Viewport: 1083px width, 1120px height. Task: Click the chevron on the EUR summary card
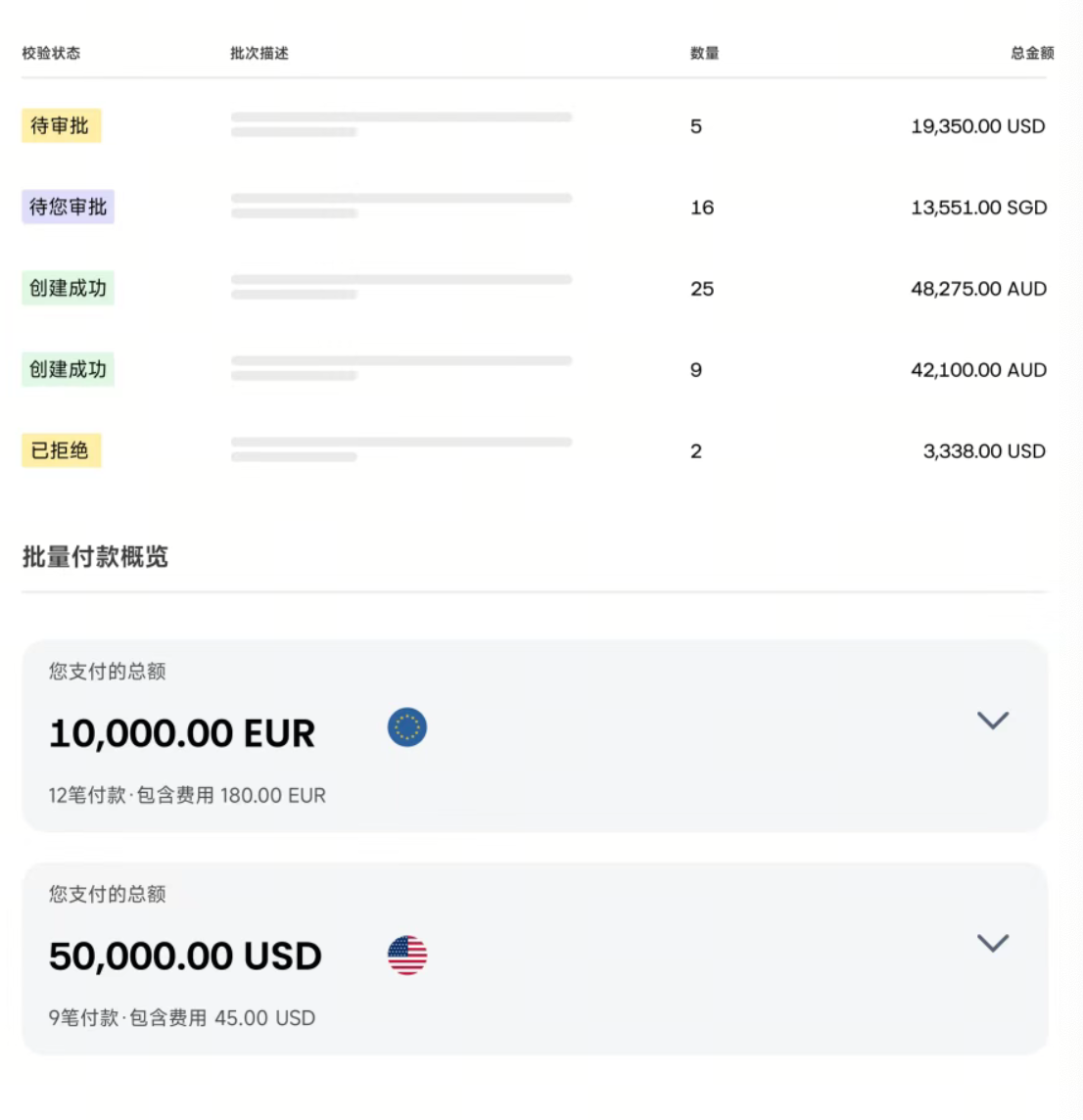993,721
